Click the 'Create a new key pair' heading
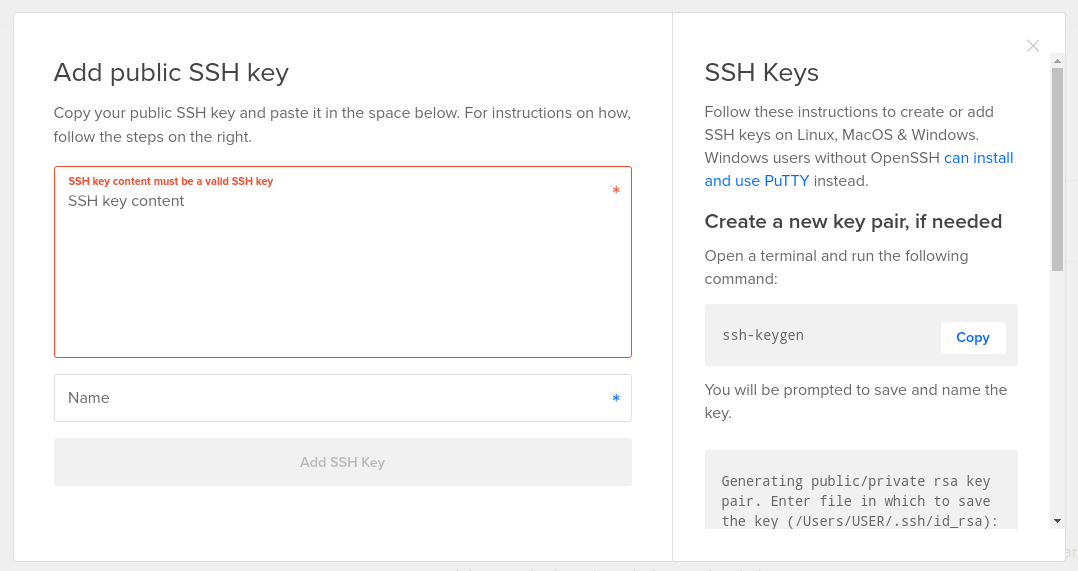Image resolution: width=1078 pixels, height=571 pixels. click(x=853, y=221)
